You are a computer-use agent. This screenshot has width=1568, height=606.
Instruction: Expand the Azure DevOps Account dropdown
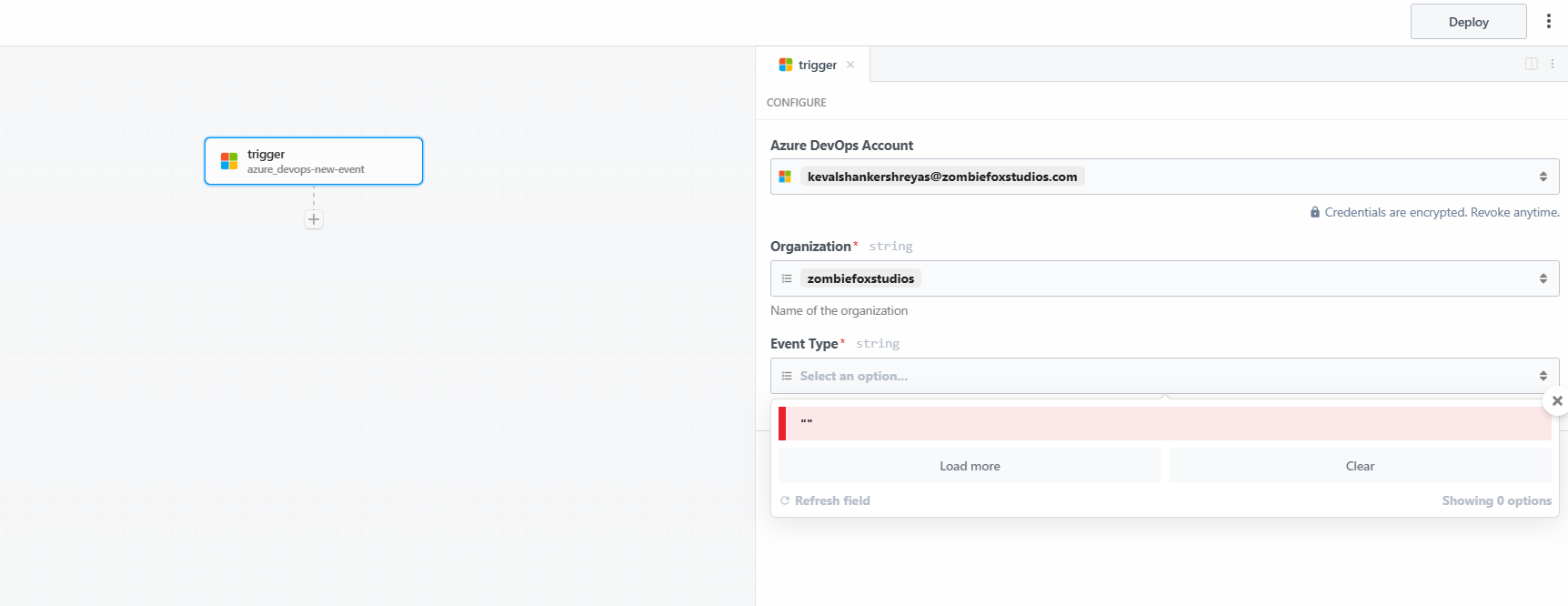pyautogui.click(x=1543, y=177)
